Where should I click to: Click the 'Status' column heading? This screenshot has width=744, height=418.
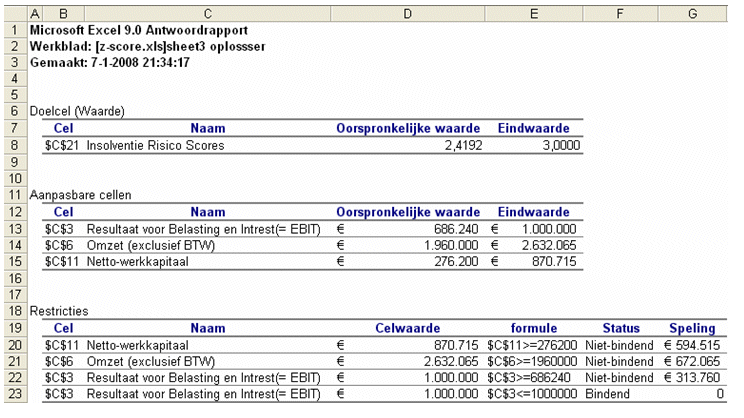point(621,328)
